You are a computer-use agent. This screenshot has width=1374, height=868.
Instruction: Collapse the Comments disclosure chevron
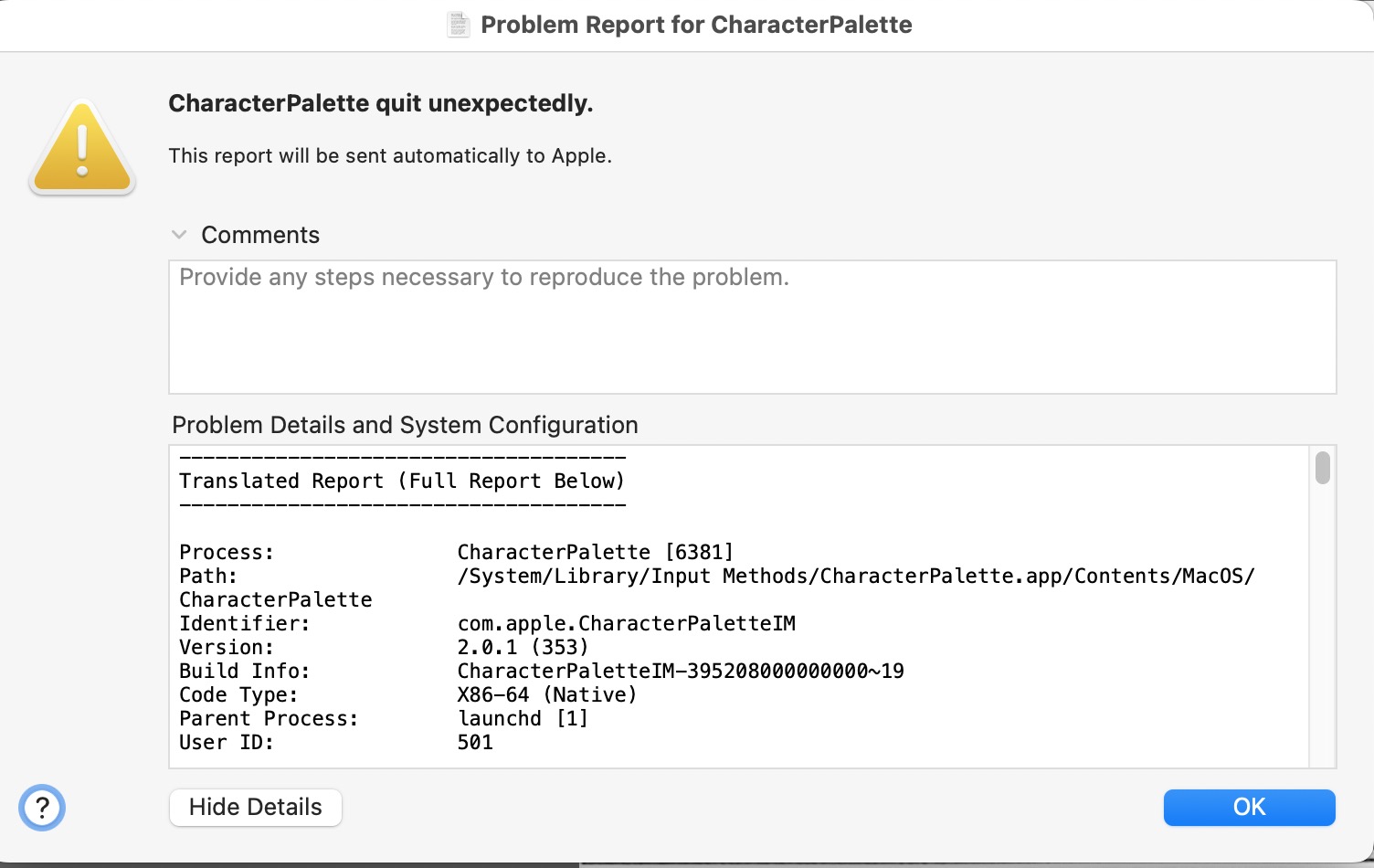pos(179,235)
